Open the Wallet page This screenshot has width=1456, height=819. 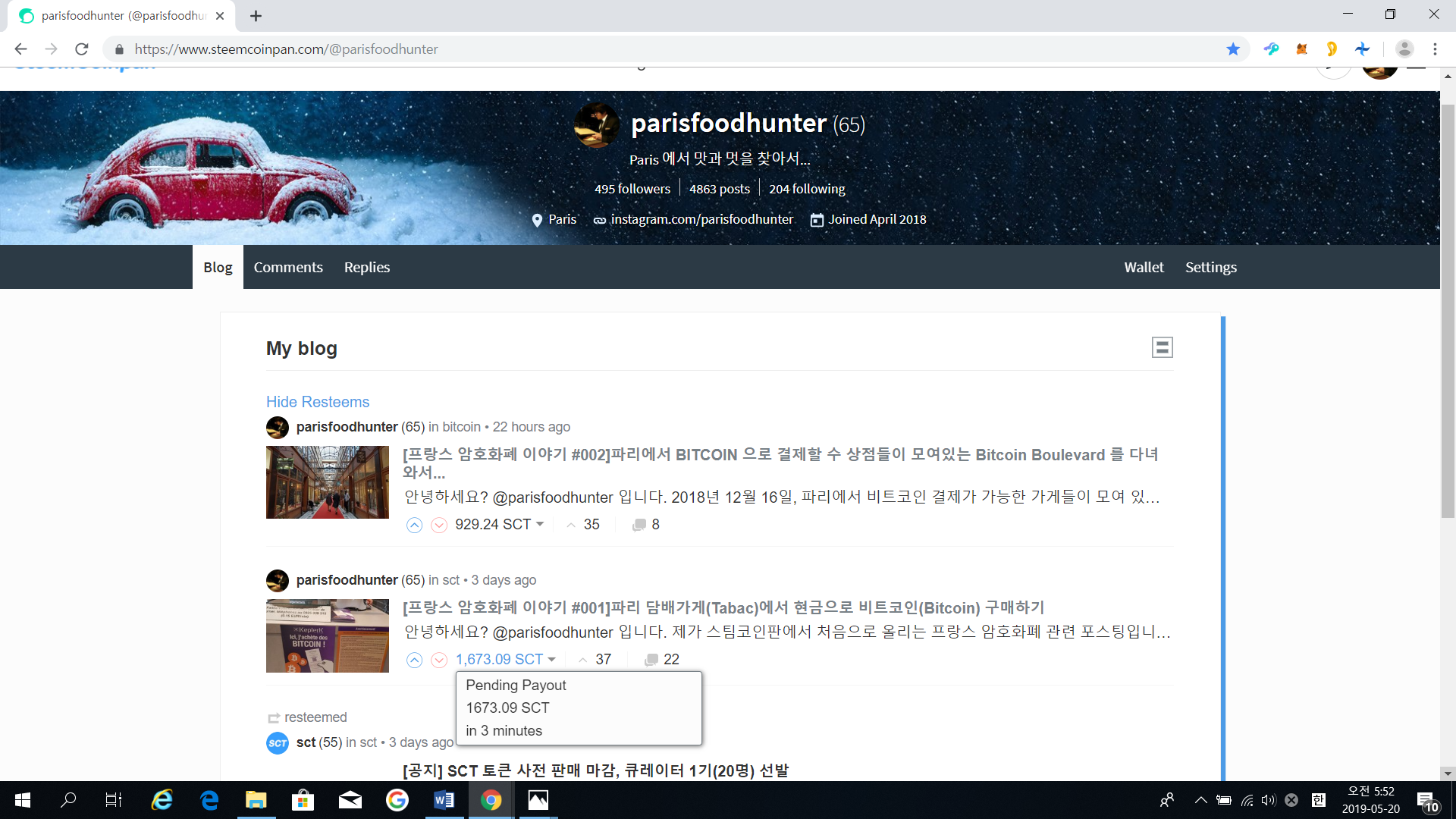[1144, 267]
